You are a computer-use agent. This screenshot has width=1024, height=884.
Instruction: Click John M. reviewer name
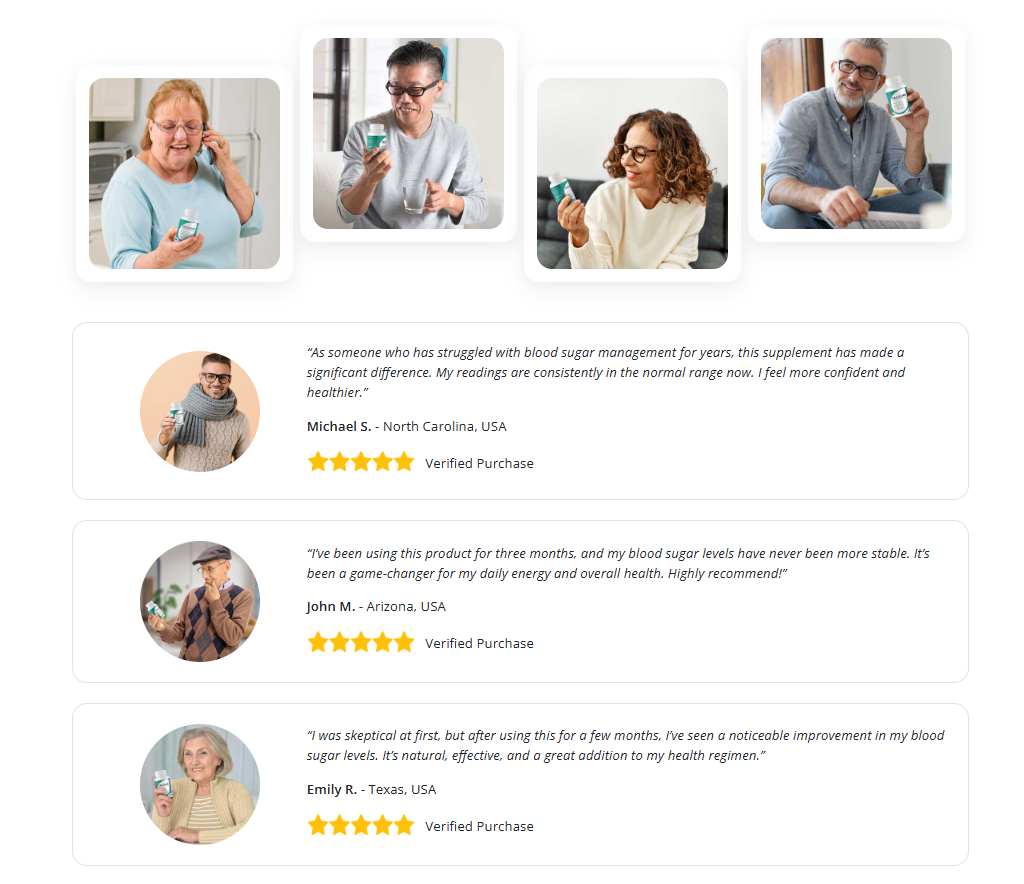331,607
